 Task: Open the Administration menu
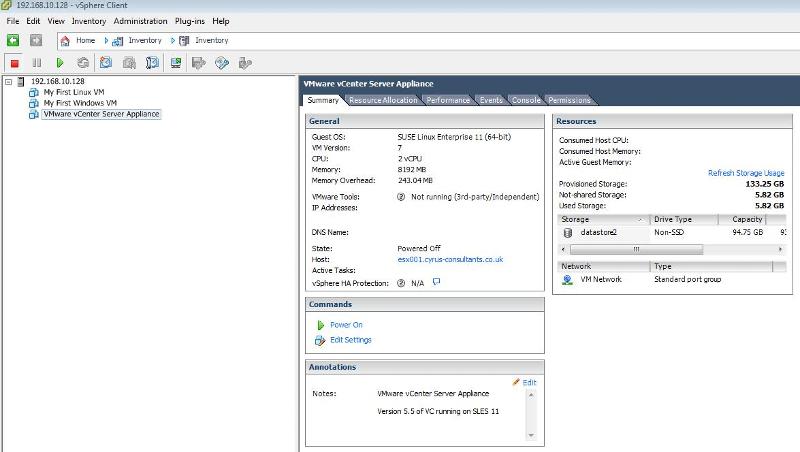pyautogui.click(x=140, y=21)
